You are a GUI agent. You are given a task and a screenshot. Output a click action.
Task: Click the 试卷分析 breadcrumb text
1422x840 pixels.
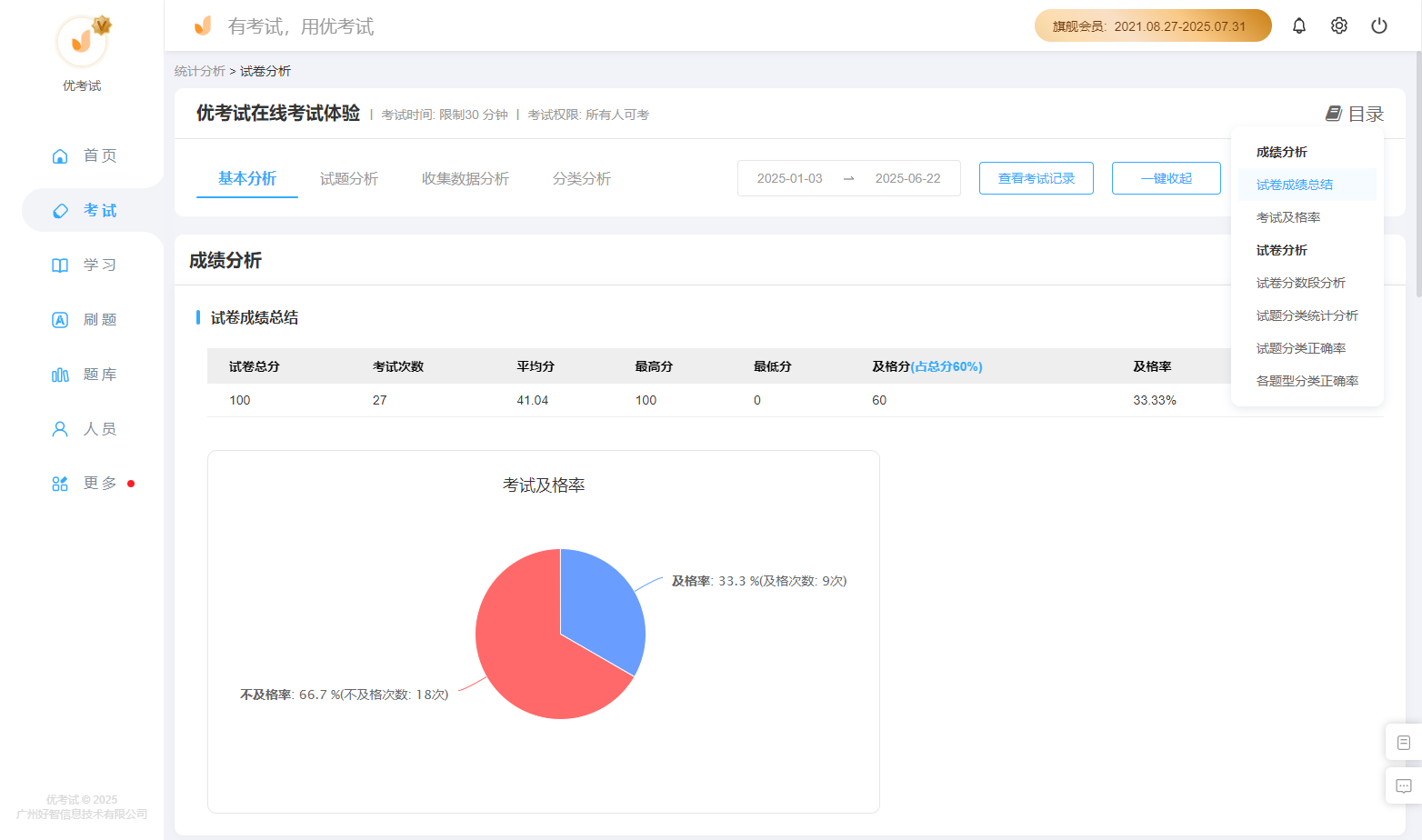click(x=265, y=71)
